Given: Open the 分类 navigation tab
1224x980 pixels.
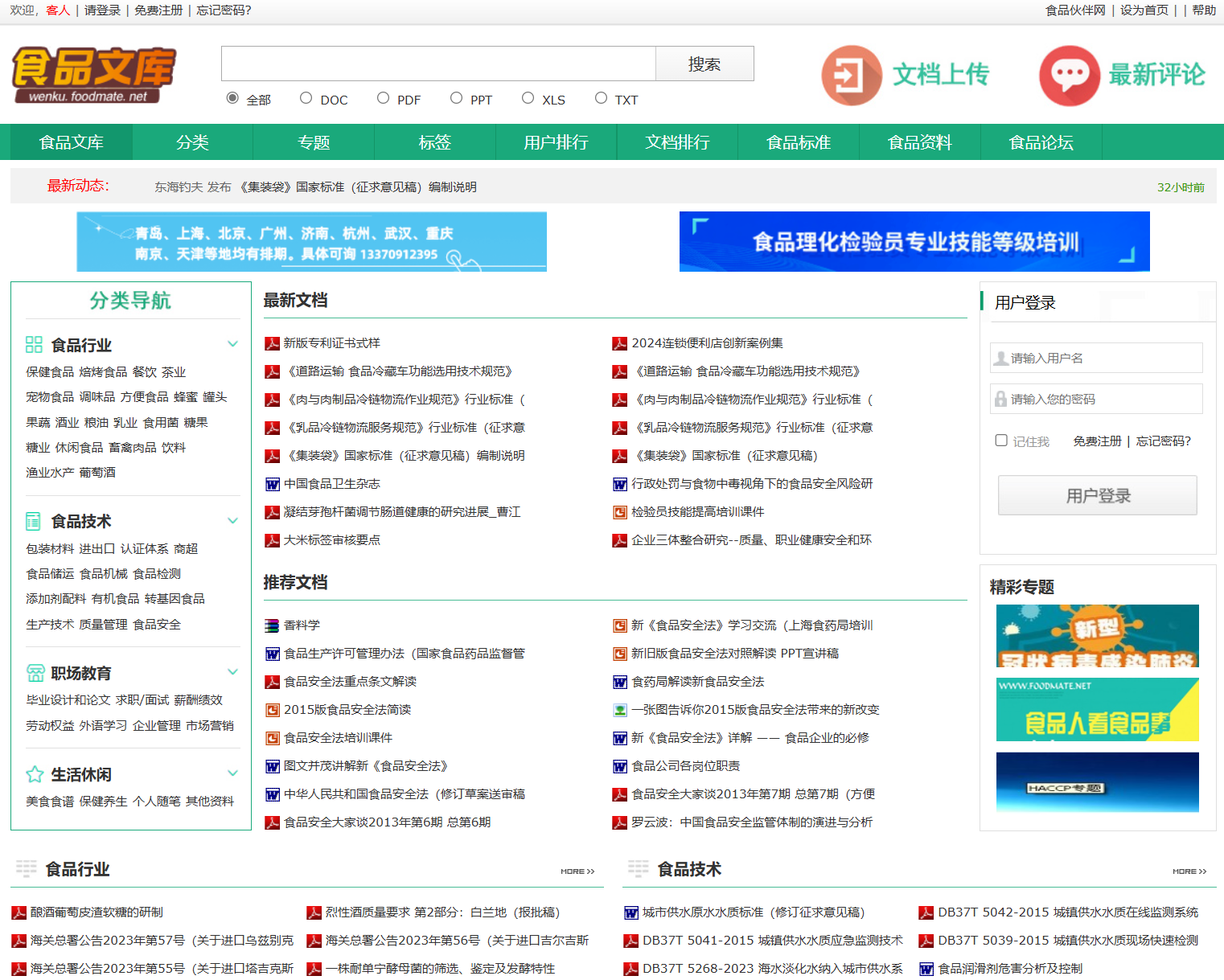Looking at the screenshot, I should (x=192, y=142).
